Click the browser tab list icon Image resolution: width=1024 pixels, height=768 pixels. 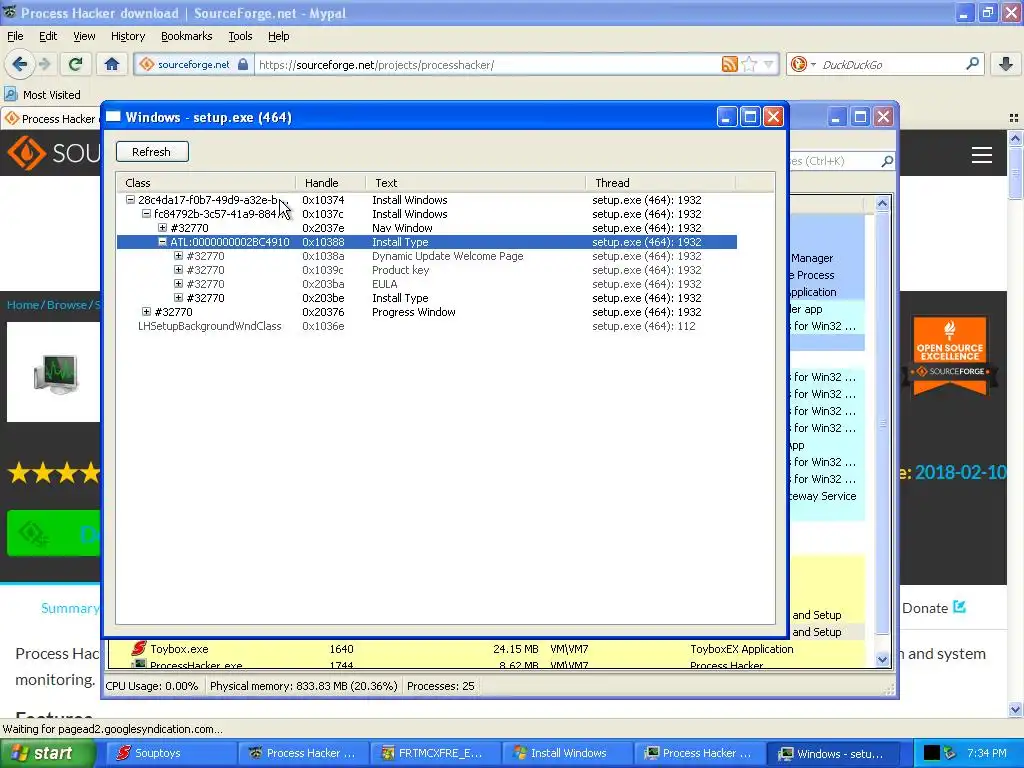(x=1014, y=118)
